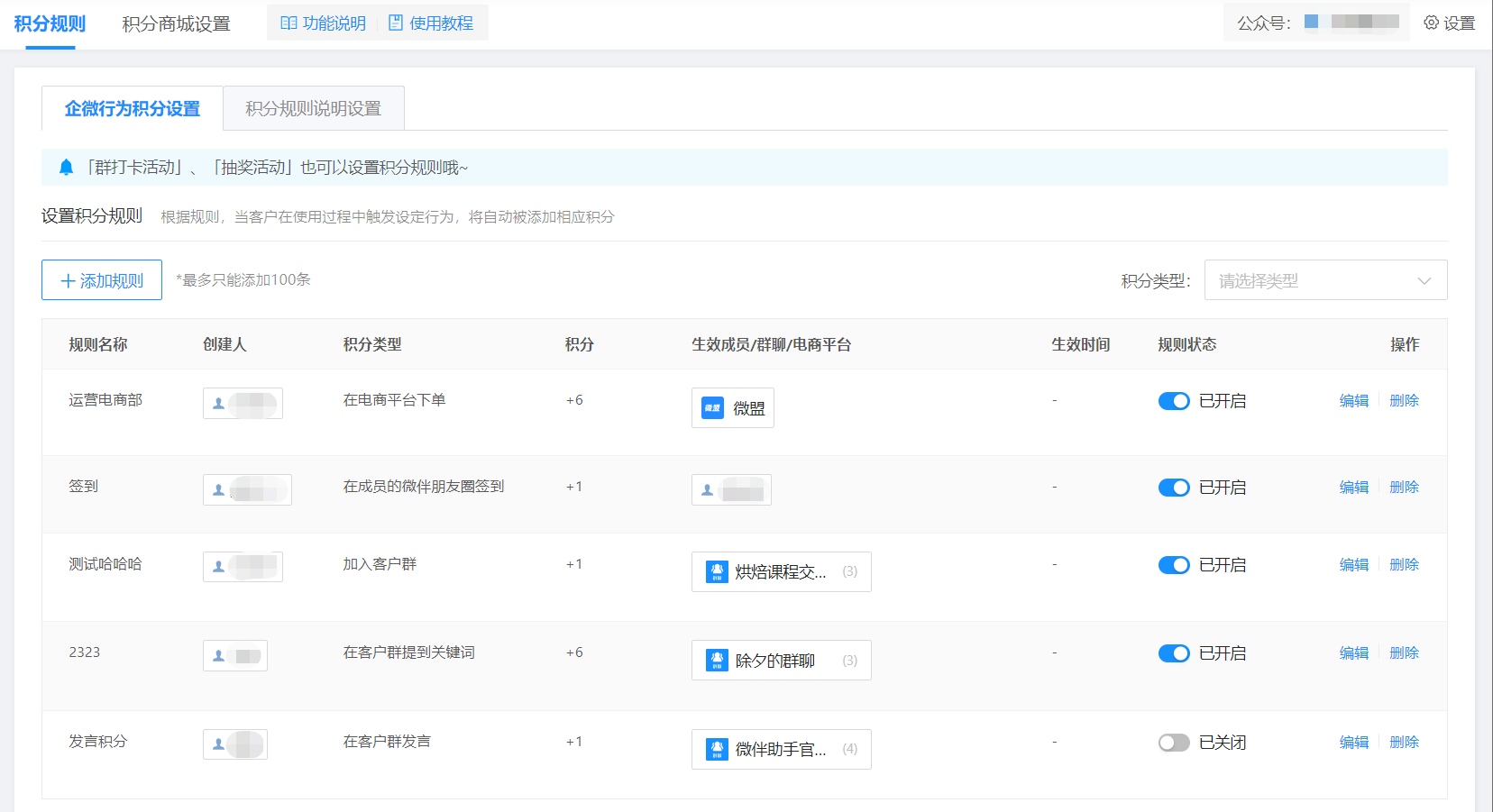Edit the 2323 rule
The height and width of the screenshot is (812, 1493).
[x=1354, y=653]
